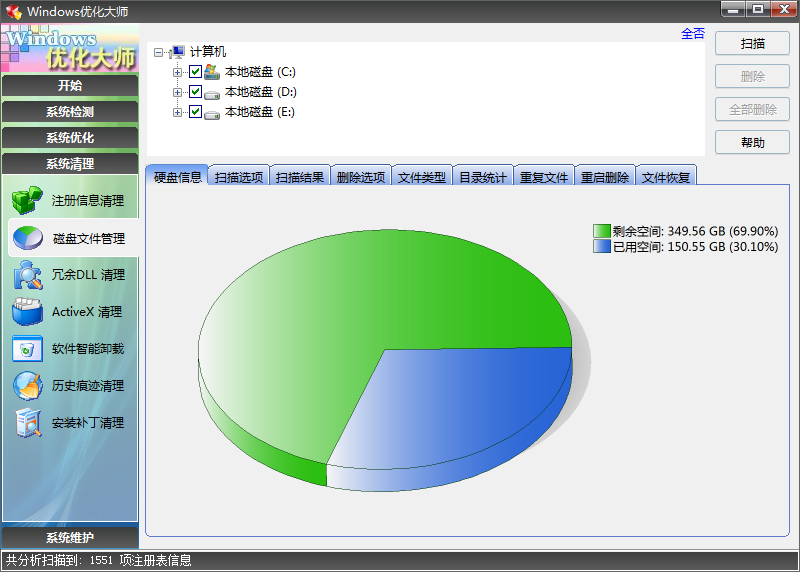
Task: Select the 安装补丁清理 label
Action: pos(88,423)
